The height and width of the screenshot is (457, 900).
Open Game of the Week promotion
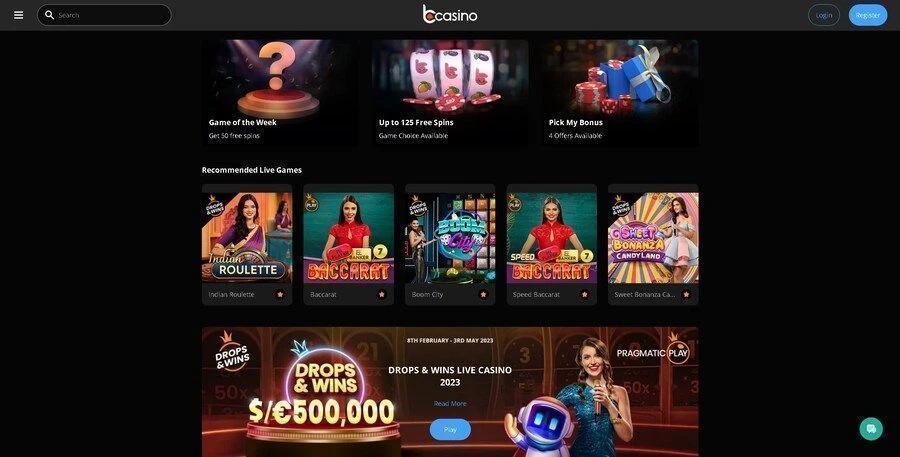click(x=280, y=92)
